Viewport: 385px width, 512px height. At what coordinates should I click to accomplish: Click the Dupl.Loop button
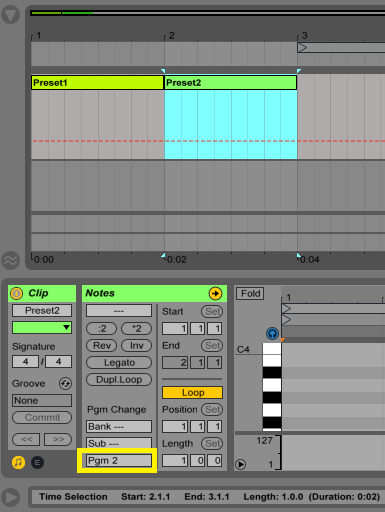click(x=119, y=379)
